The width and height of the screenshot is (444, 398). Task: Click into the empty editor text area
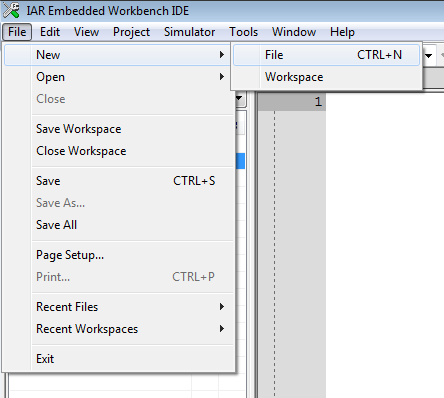pyautogui.click(x=385, y=245)
